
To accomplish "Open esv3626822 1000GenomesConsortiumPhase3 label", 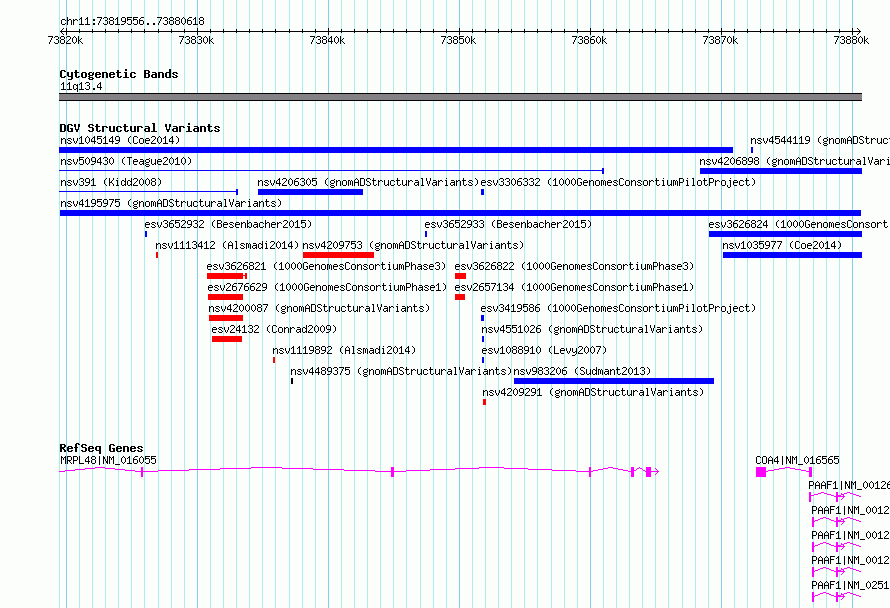I will [x=574, y=266].
